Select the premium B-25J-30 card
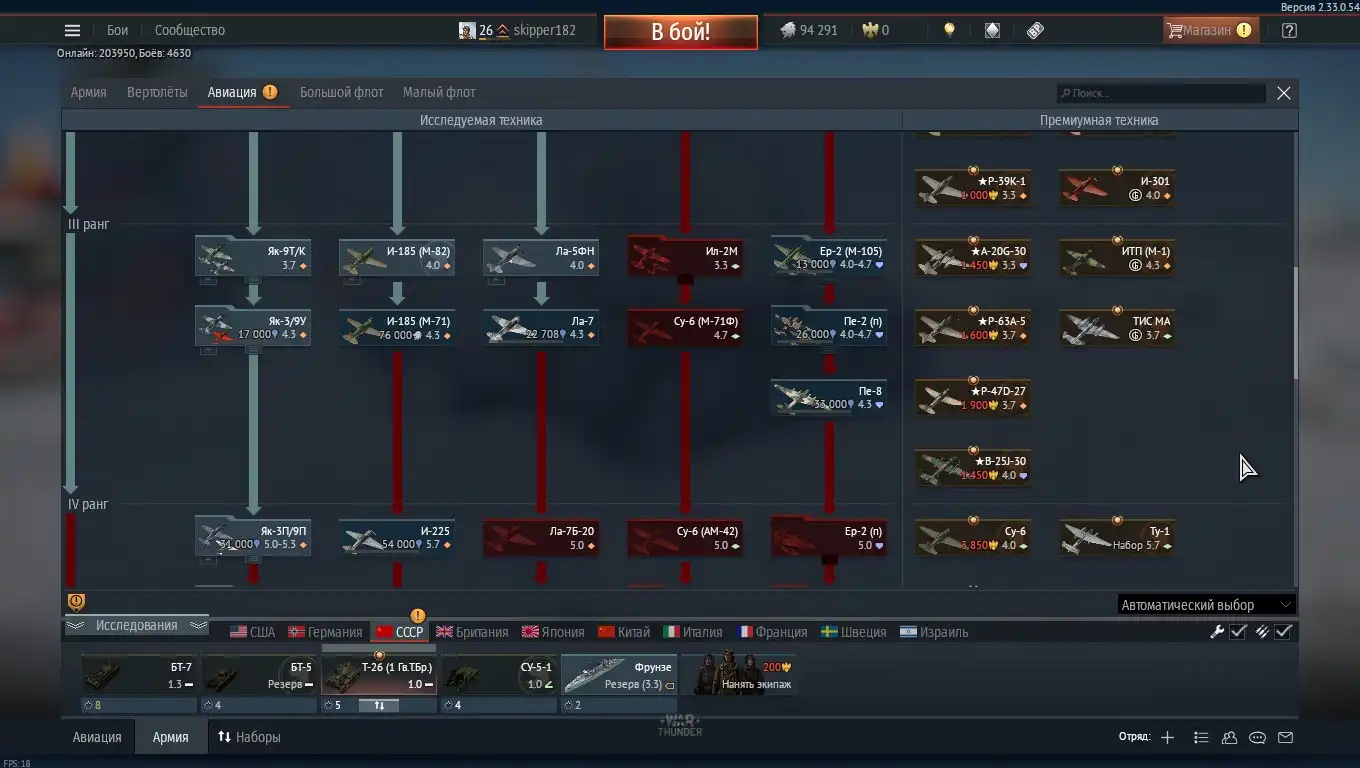Screen dimensions: 1360x768 click(x=973, y=467)
